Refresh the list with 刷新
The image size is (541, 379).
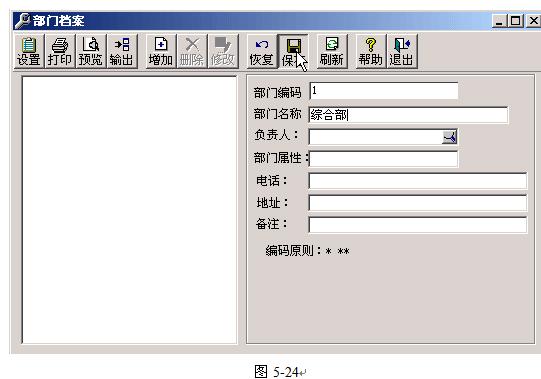point(332,51)
